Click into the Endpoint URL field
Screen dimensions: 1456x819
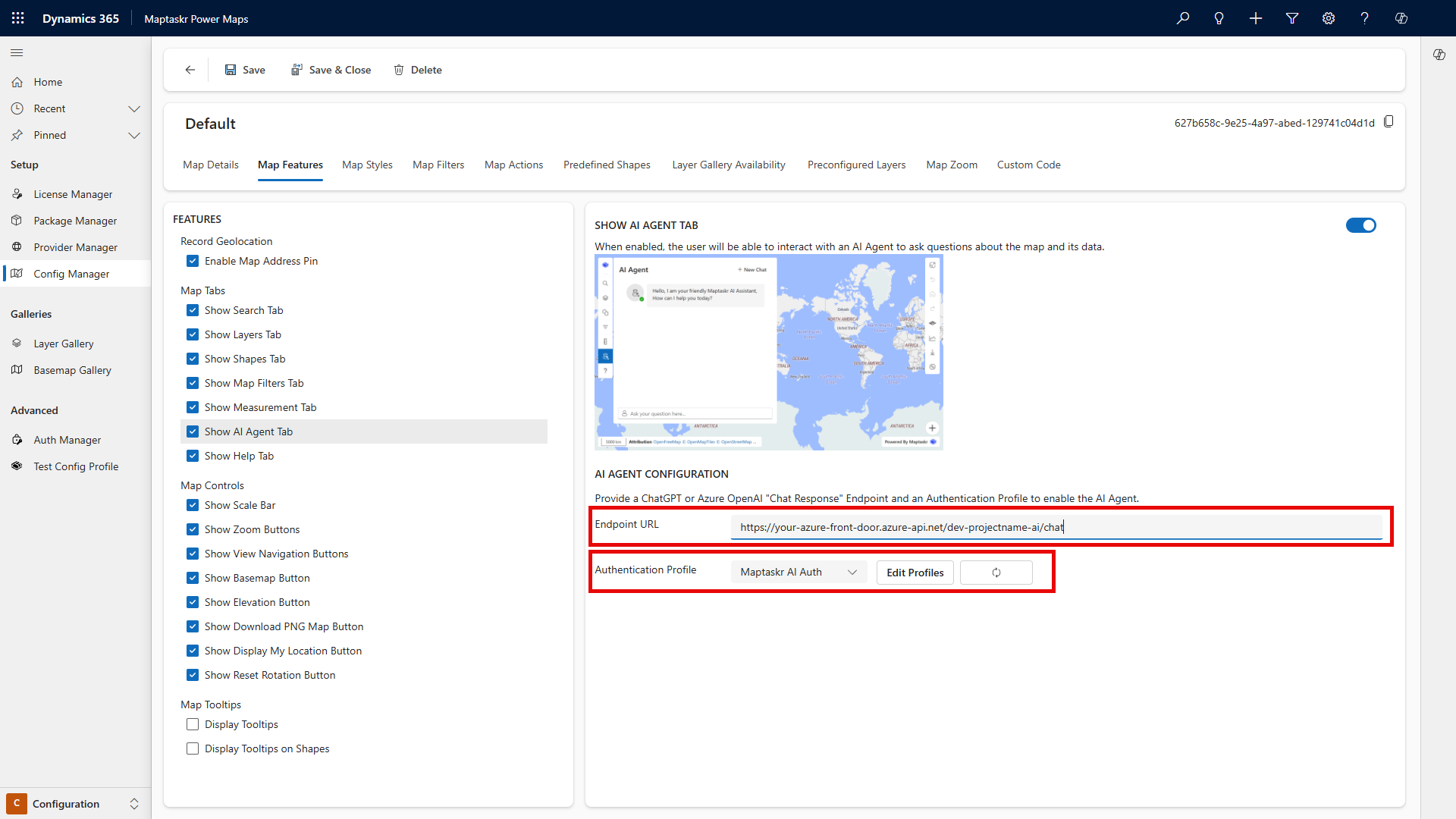coord(1054,527)
